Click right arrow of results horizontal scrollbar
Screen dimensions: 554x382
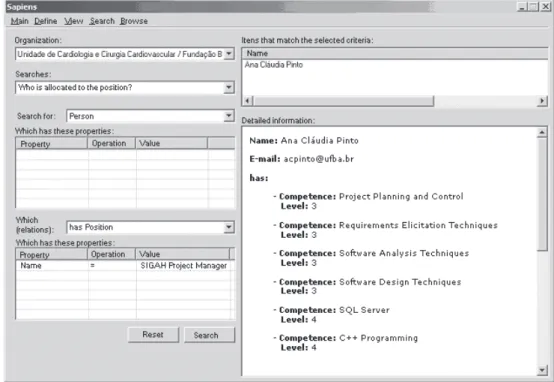(x=542, y=101)
